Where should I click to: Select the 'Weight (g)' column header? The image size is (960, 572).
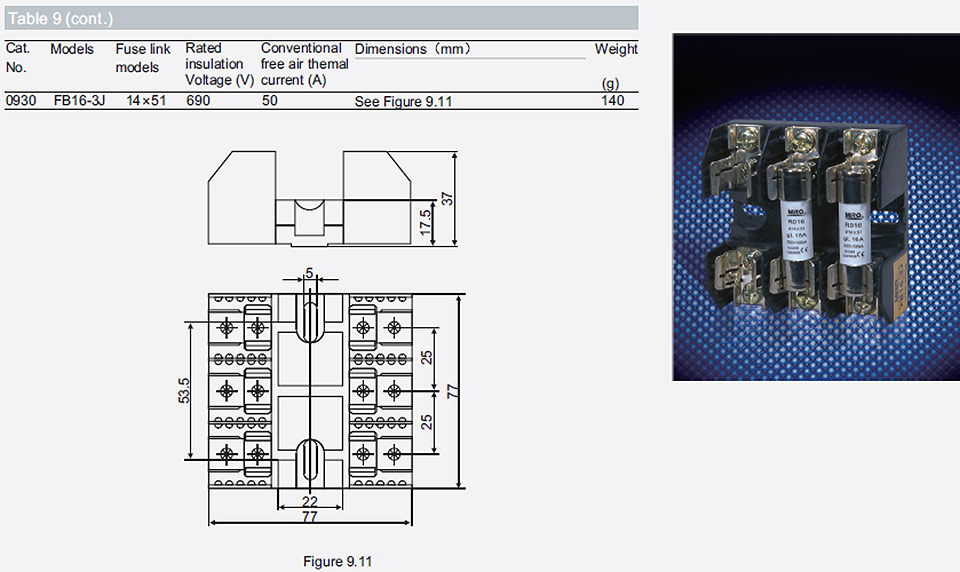click(x=616, y=66)
